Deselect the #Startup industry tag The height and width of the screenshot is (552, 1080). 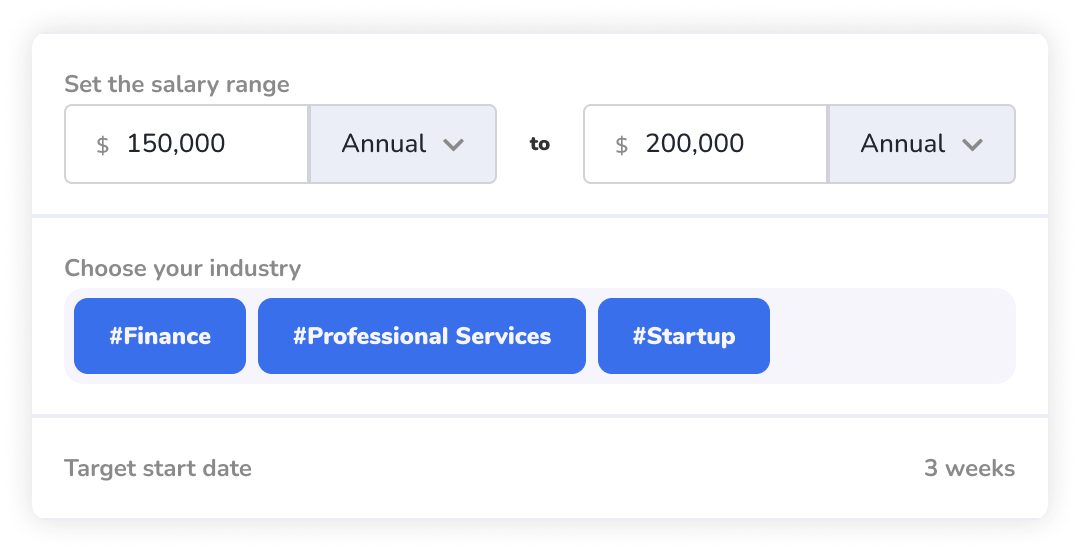tap(683, 336)
